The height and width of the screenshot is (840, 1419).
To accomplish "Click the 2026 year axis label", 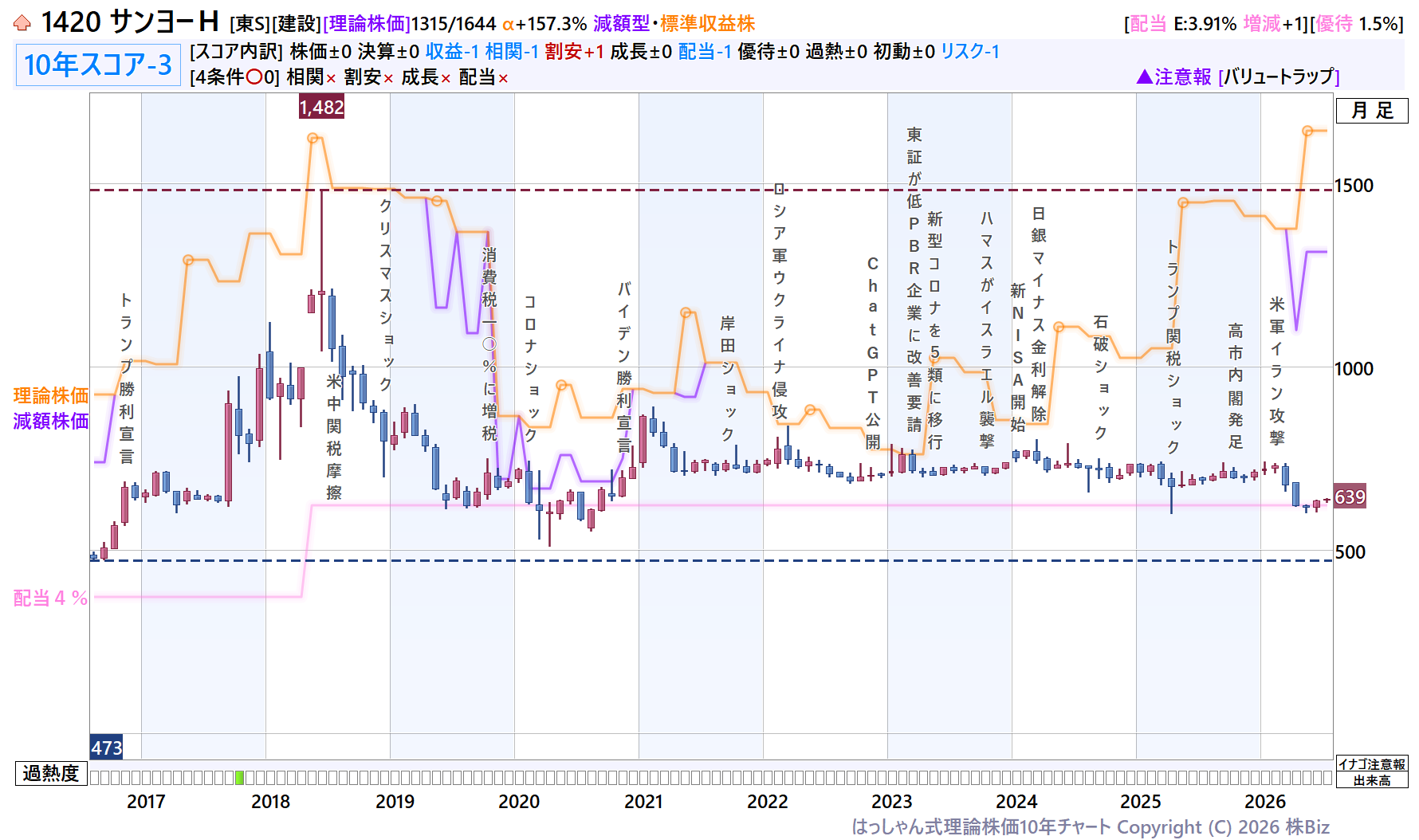I will [1265, 802].
